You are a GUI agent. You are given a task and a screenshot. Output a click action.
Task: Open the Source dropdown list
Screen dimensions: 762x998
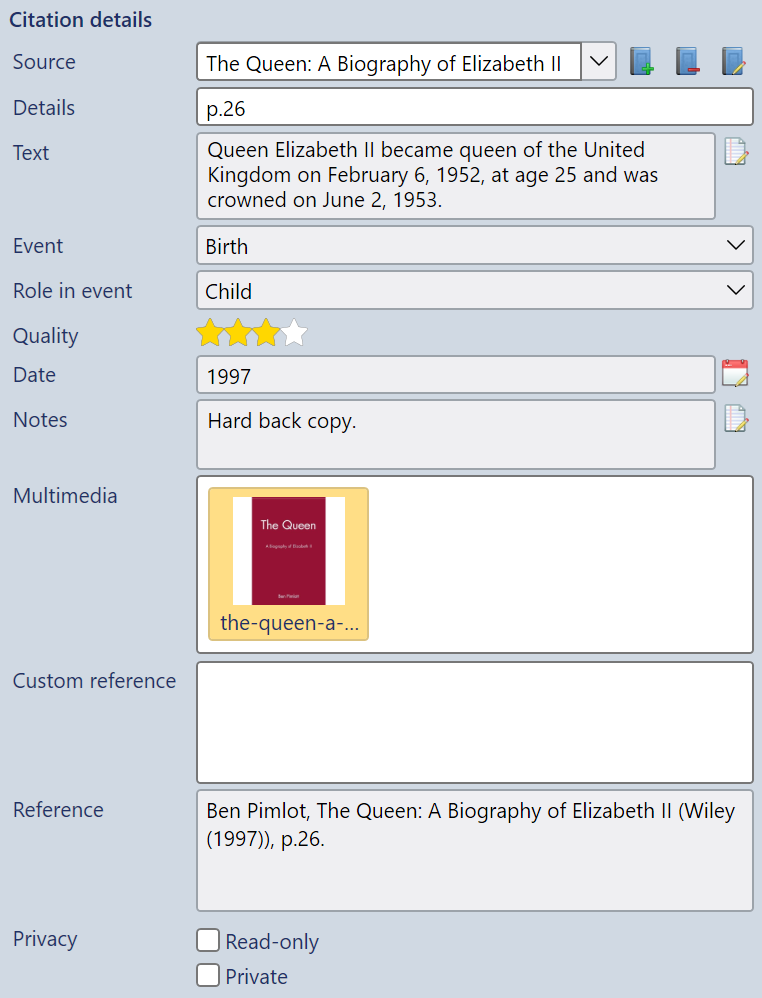point(599,61)
